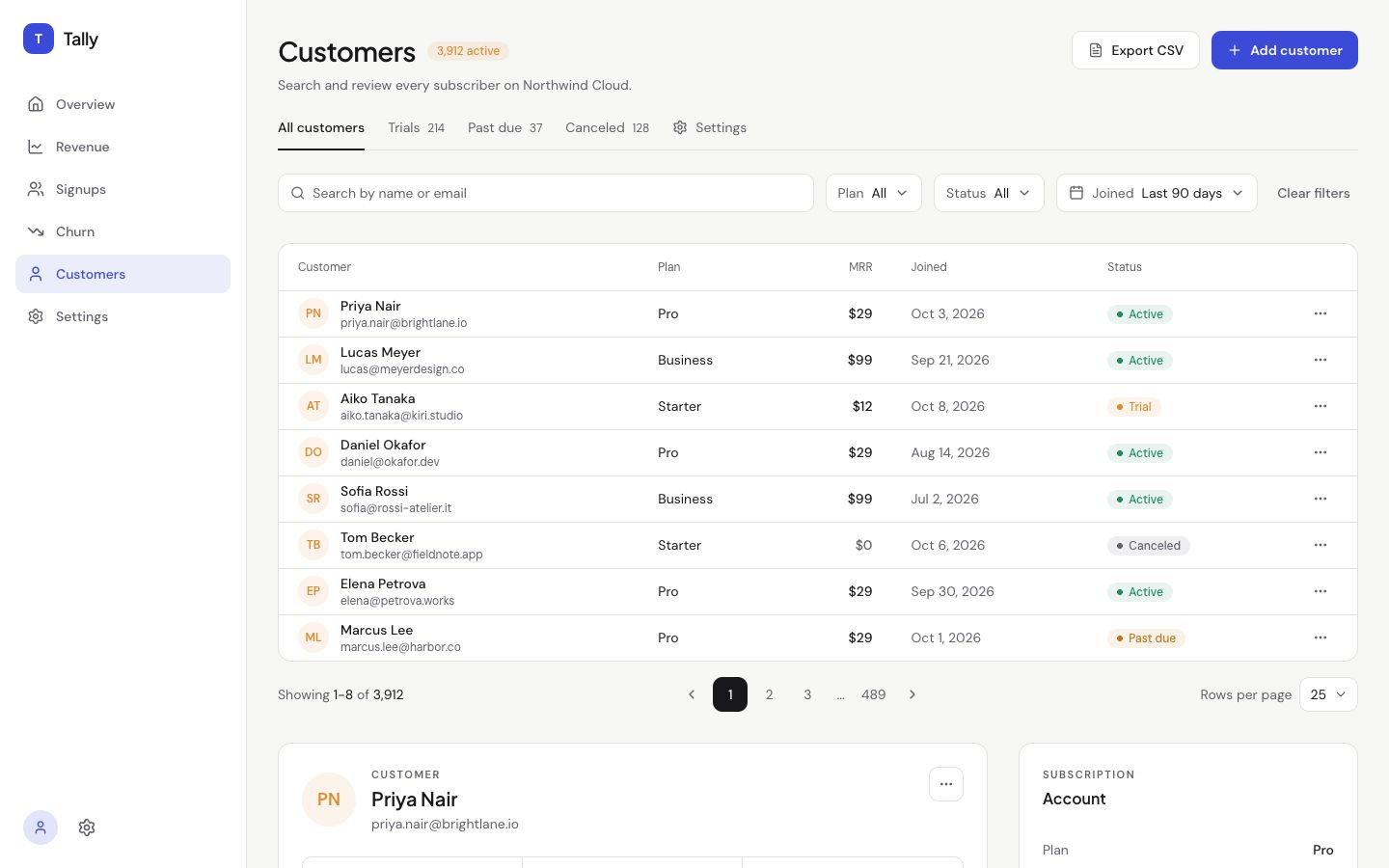
Task: Open Churn in the sidebar
Action: (x=123, y=231)
